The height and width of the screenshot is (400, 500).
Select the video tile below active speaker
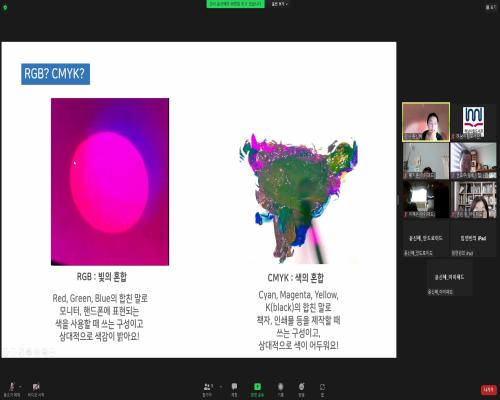[426, 161]
